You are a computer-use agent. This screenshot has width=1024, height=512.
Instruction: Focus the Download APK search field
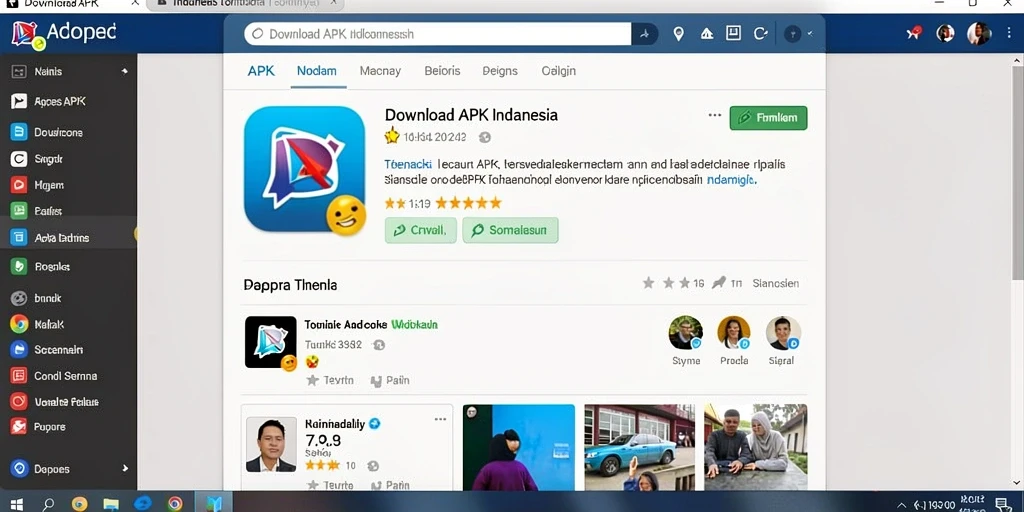438,34
